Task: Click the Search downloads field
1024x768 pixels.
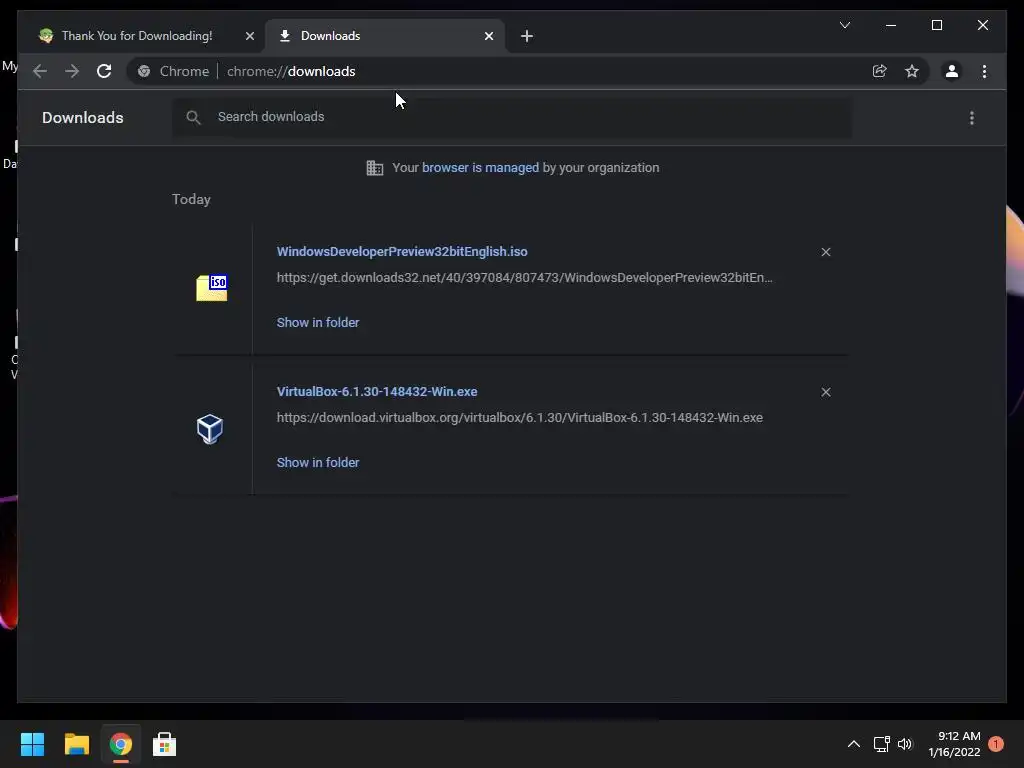Action: pos(512,117)
